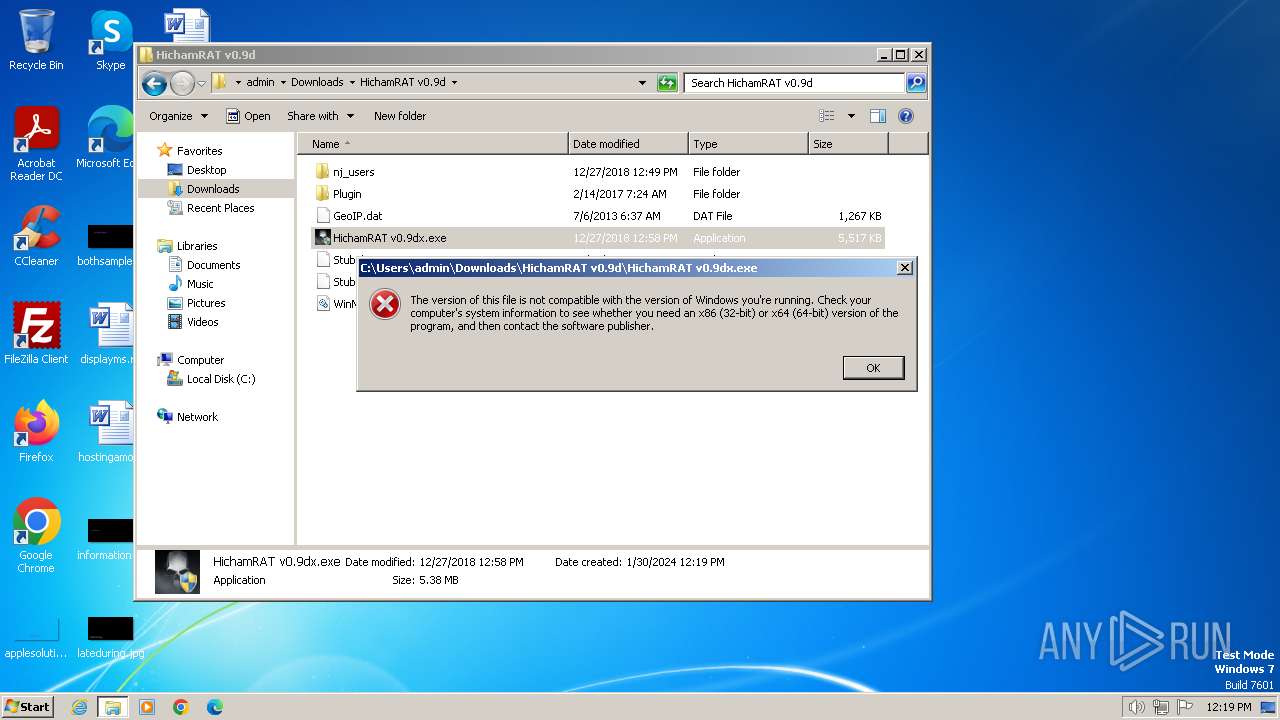Open Documents library
This screenshot has height=720, width=1280.
[213, 265]
